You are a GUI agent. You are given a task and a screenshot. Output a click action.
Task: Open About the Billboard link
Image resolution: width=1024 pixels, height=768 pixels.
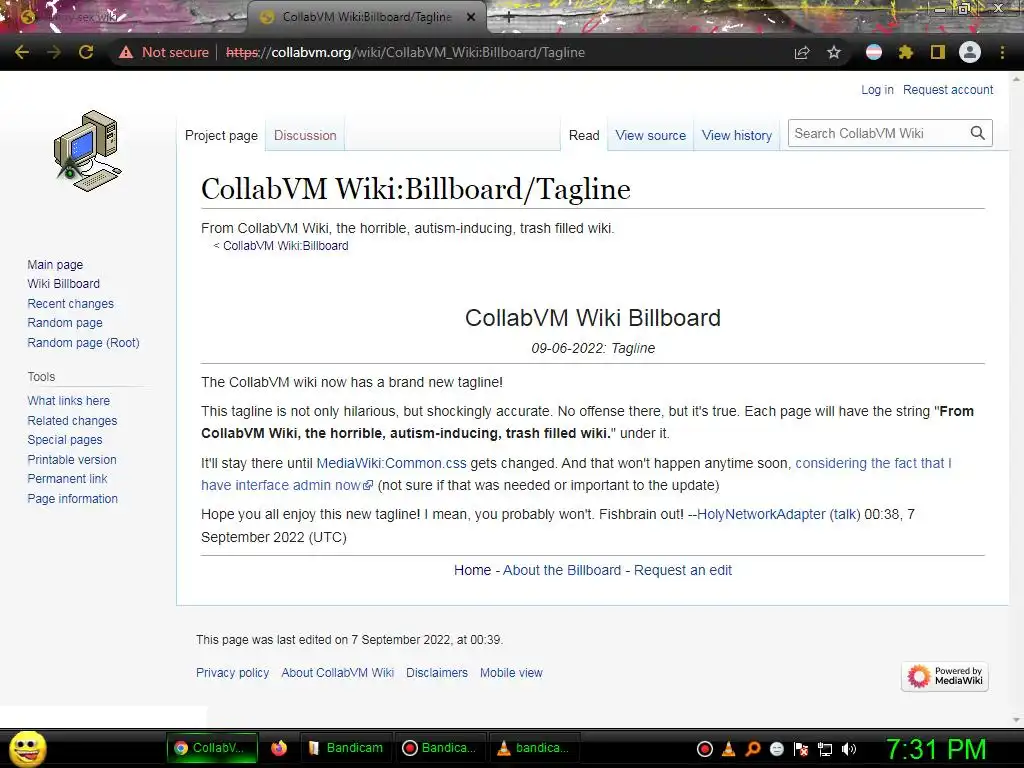pyautogui.click(x=562, y=570)
